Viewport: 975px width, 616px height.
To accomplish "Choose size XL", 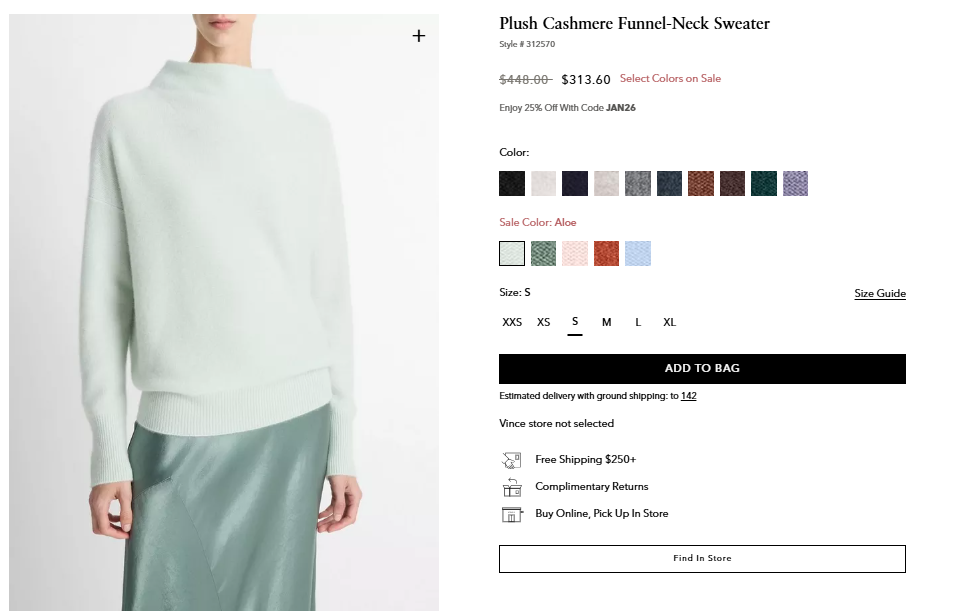I will pyautogui.click(x=670, y=322).
